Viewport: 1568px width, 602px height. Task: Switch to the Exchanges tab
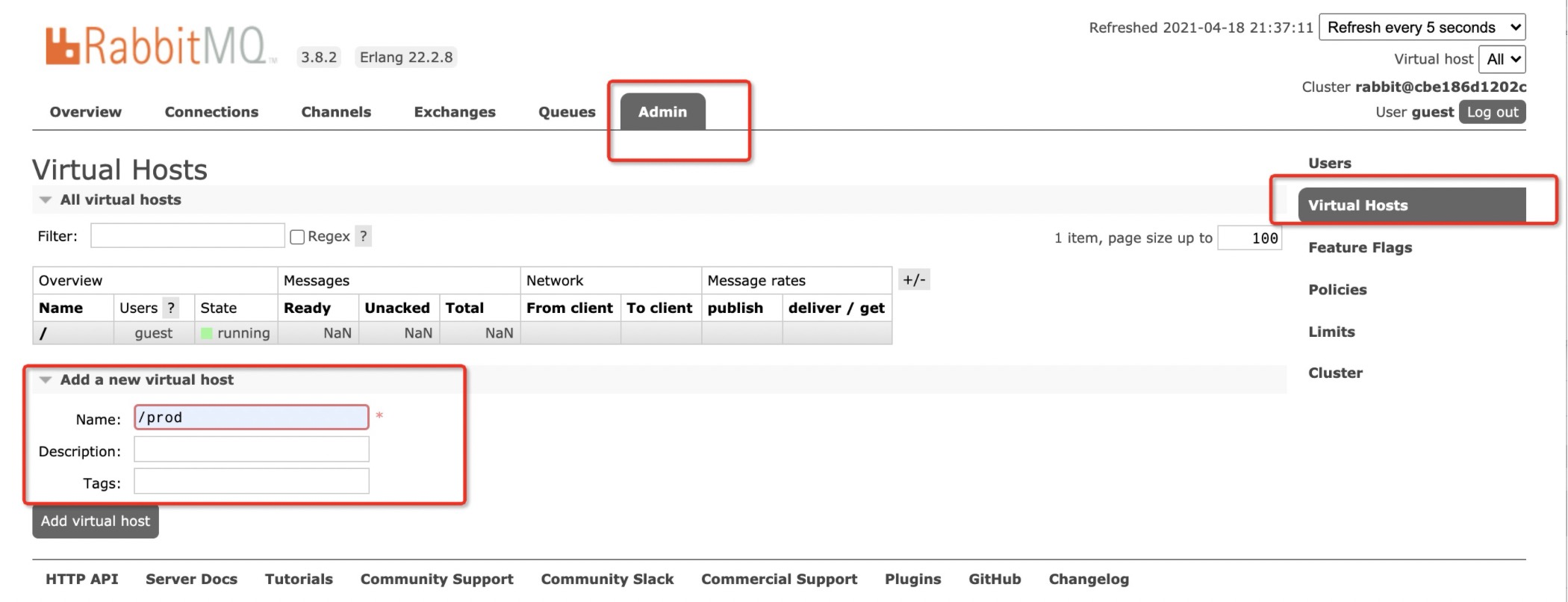[x=455, y=112]
